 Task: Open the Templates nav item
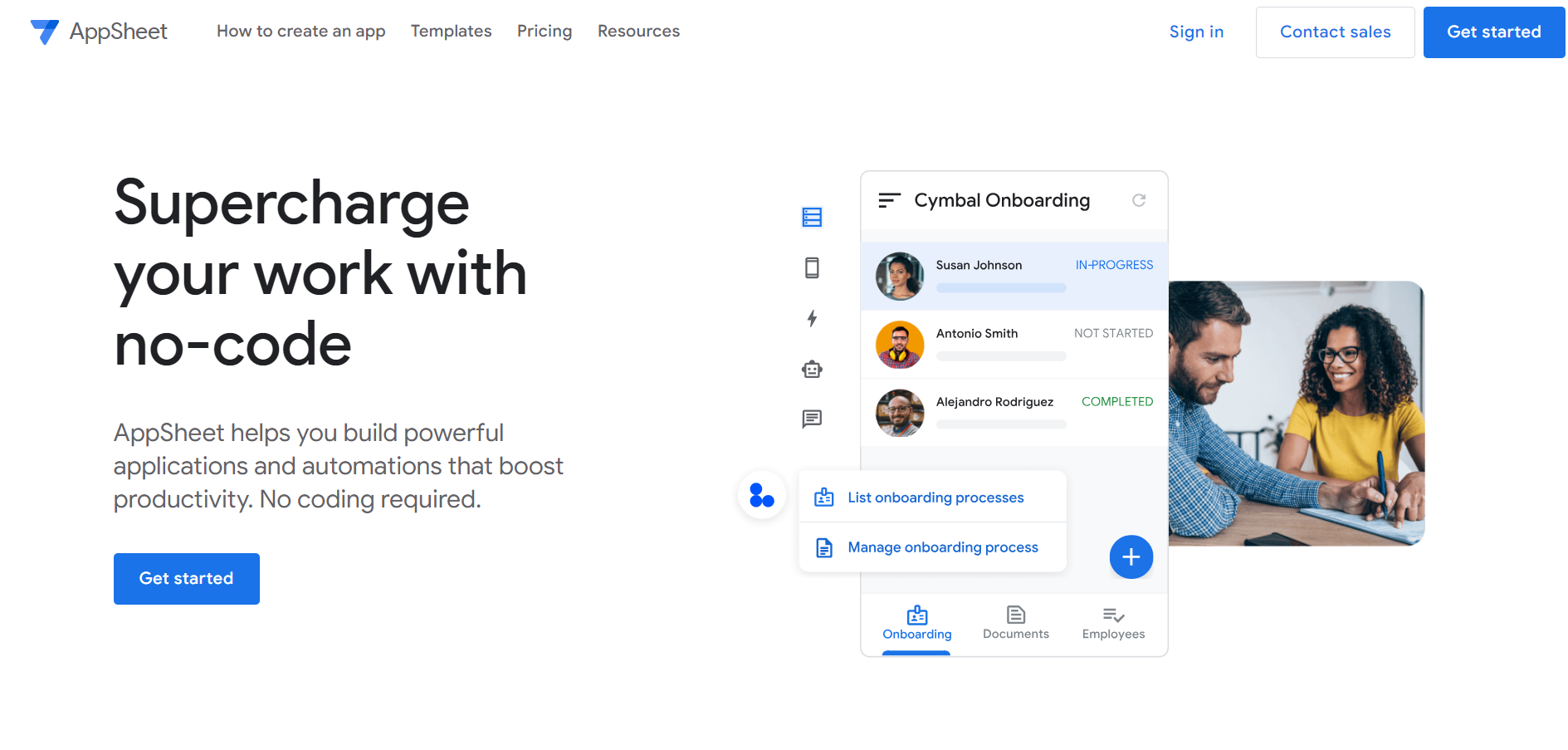pyautogui.click(x=451, y=32)
